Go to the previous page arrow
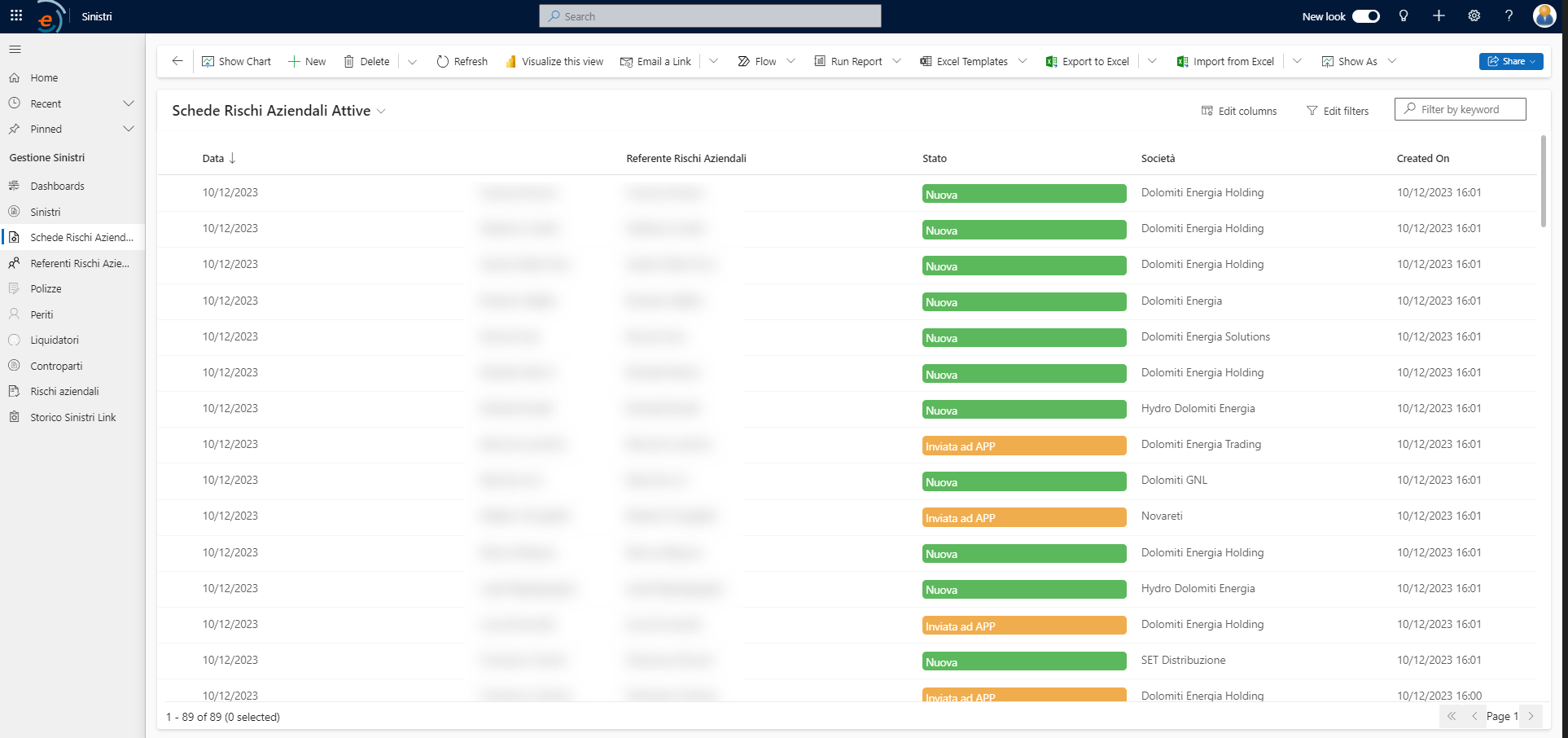Image resolution: width=1568 pixels, height=738 pixels. [1474, 716]
